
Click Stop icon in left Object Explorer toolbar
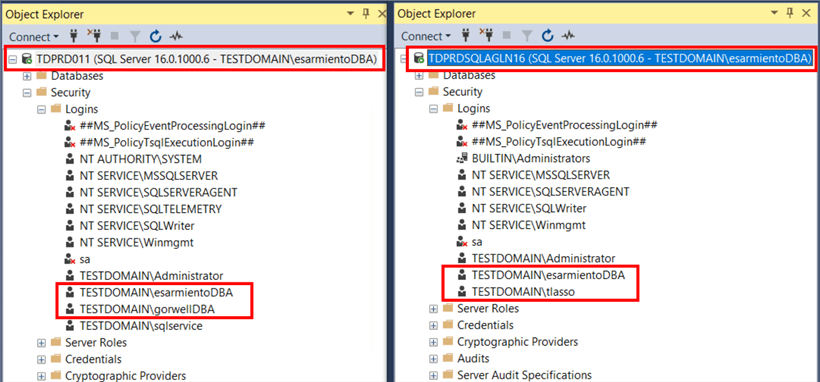coord(115,36)
